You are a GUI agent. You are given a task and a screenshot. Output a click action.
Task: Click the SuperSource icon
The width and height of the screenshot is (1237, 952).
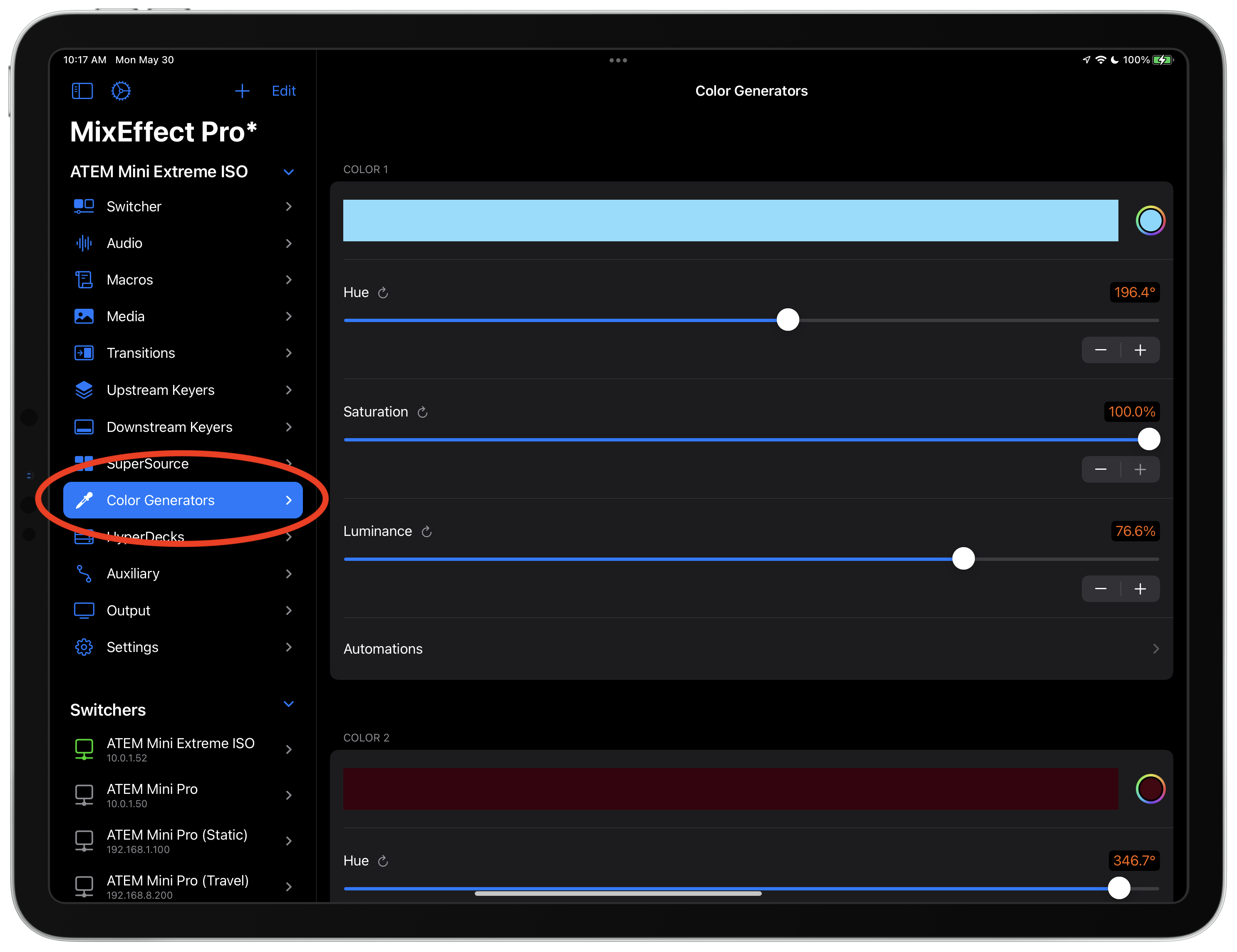click(x=83, y=463)
